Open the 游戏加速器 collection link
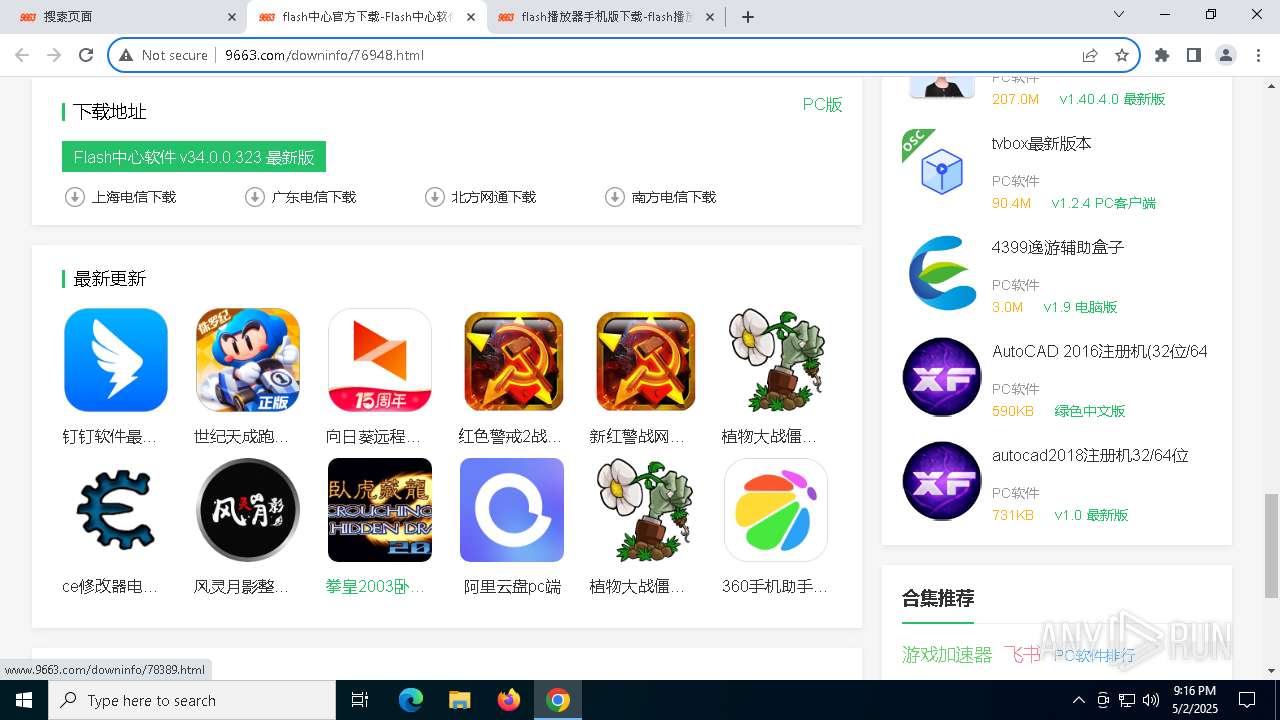1280x720 pixels. 947,655
